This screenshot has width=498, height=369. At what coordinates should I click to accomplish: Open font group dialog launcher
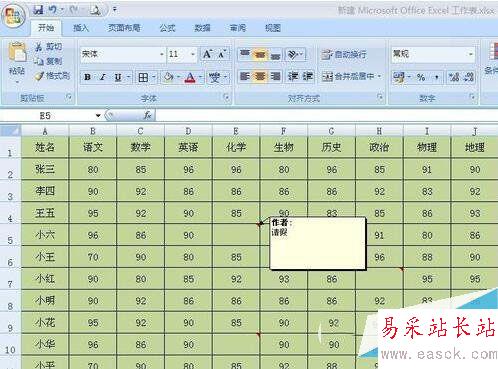click(226, 97)
